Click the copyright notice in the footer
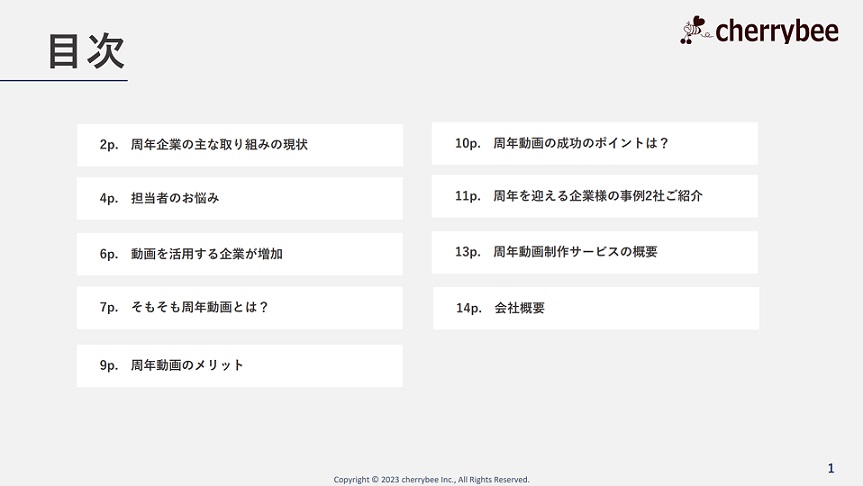Screen dimensions: 863x486 click(431, 479)
